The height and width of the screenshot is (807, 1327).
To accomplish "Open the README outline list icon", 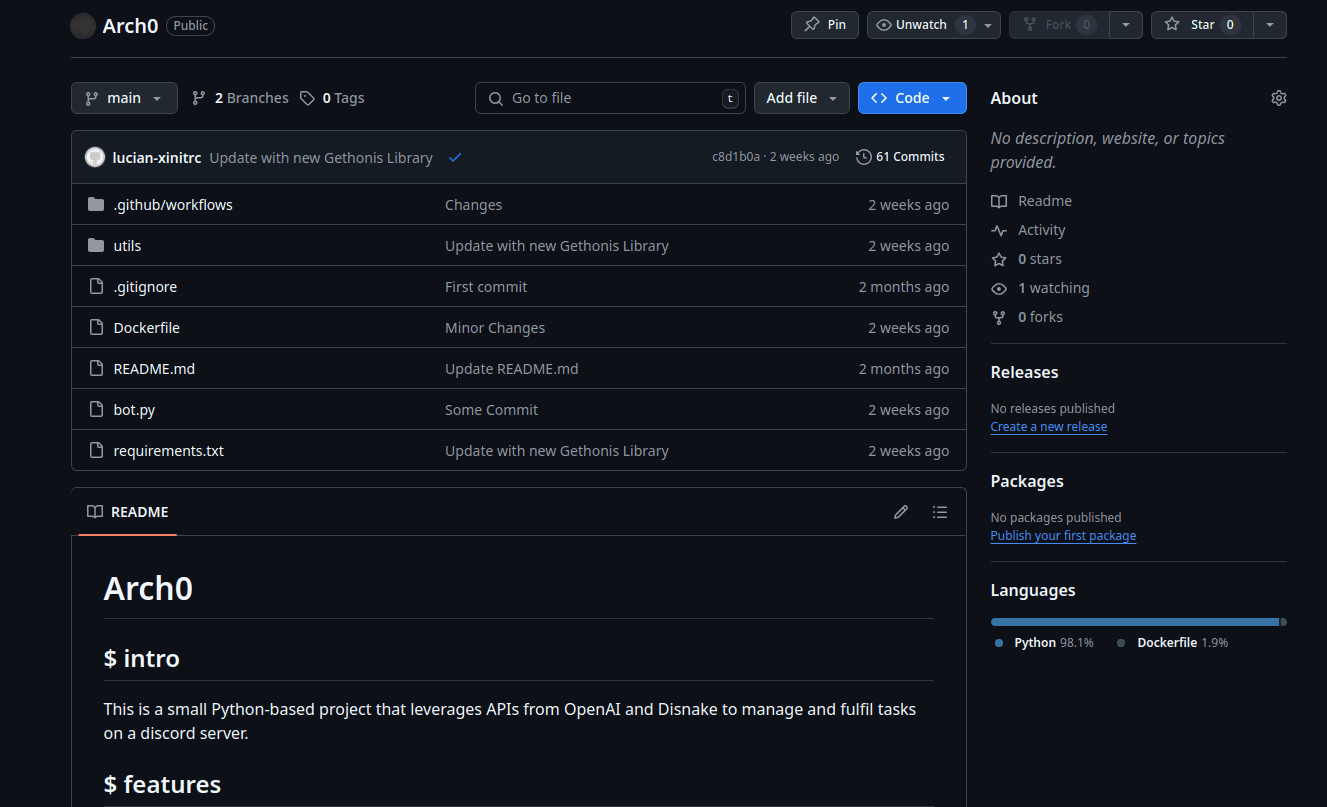I will (x=939, y=512).
